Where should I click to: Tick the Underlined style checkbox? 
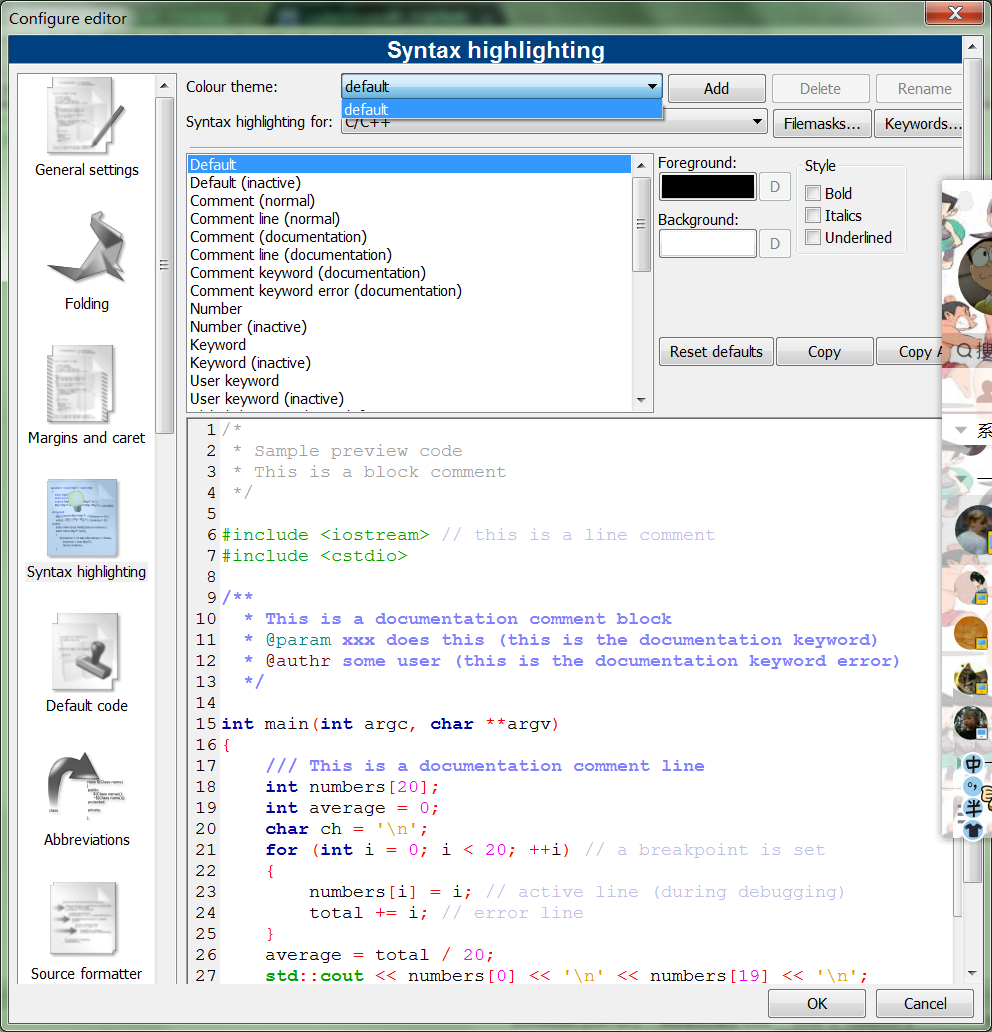813,237
